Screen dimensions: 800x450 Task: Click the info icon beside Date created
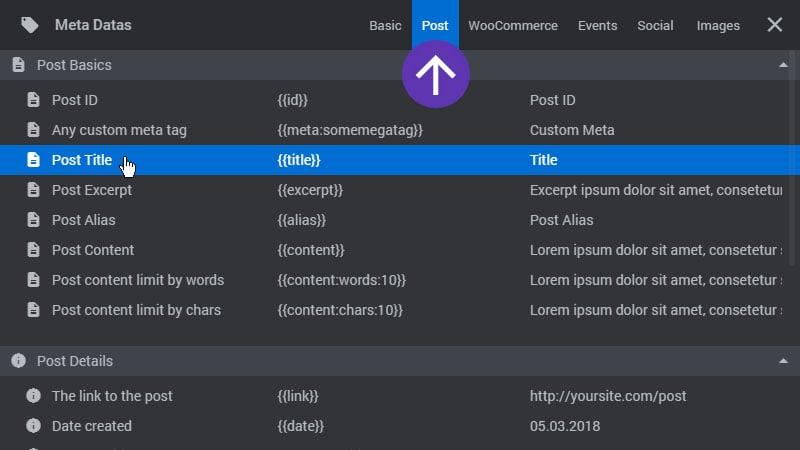[33, 426]
